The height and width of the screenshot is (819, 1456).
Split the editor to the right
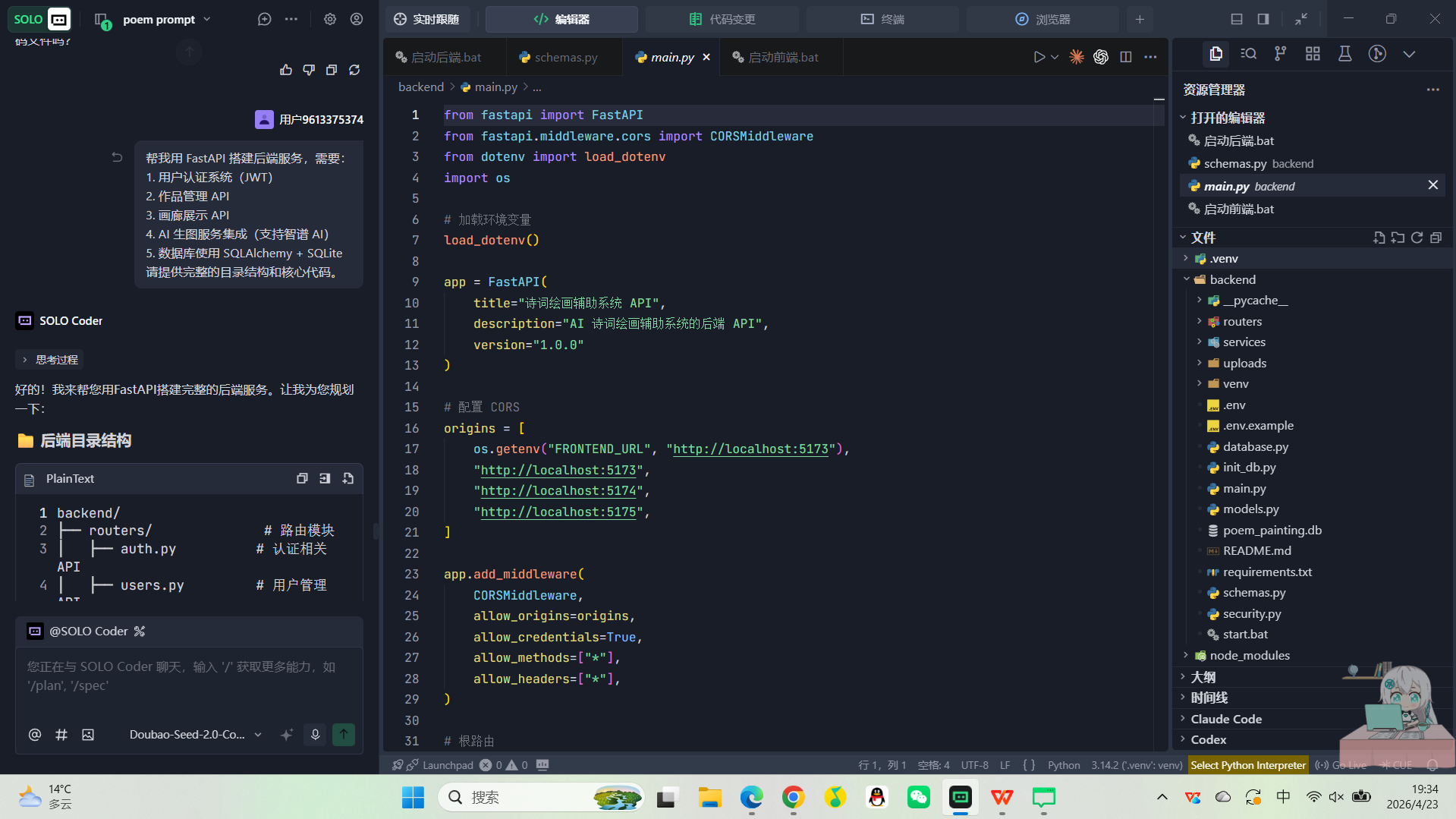[x=1126, y=57]
